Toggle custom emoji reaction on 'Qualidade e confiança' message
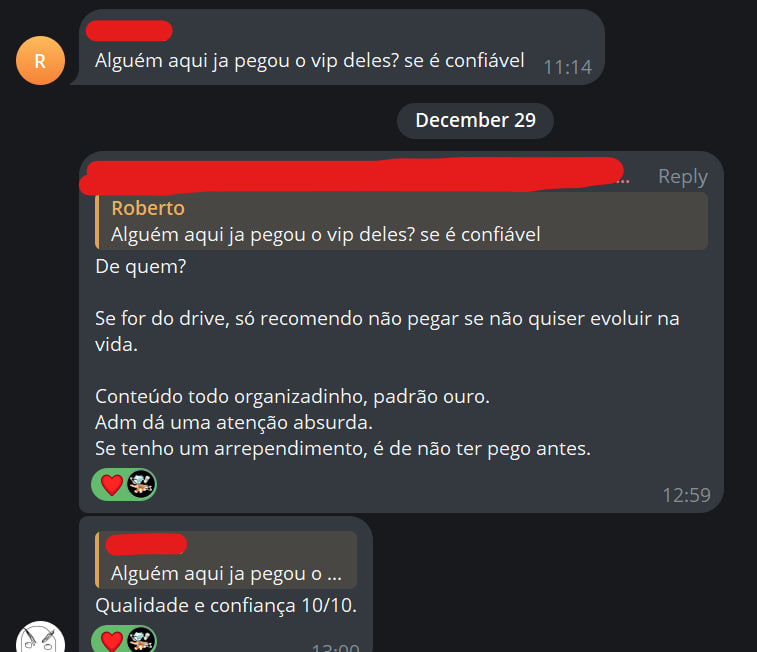Screen dimensions: 757x652 tap(141, 639)
